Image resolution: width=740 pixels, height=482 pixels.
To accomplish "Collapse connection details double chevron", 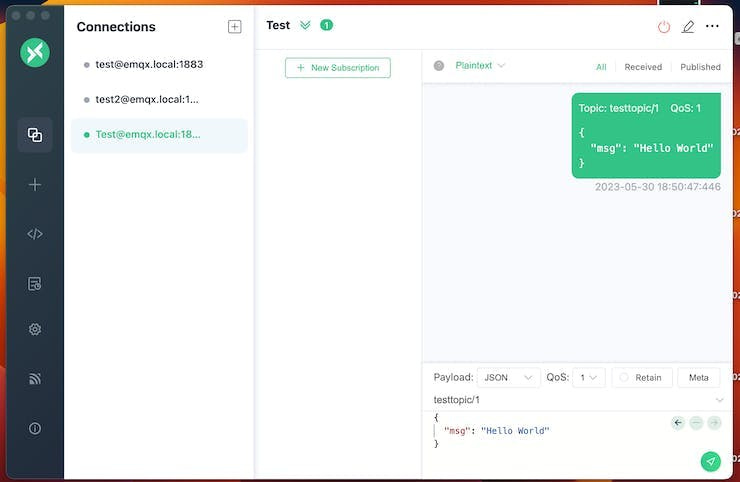I will tap(305, 25).
